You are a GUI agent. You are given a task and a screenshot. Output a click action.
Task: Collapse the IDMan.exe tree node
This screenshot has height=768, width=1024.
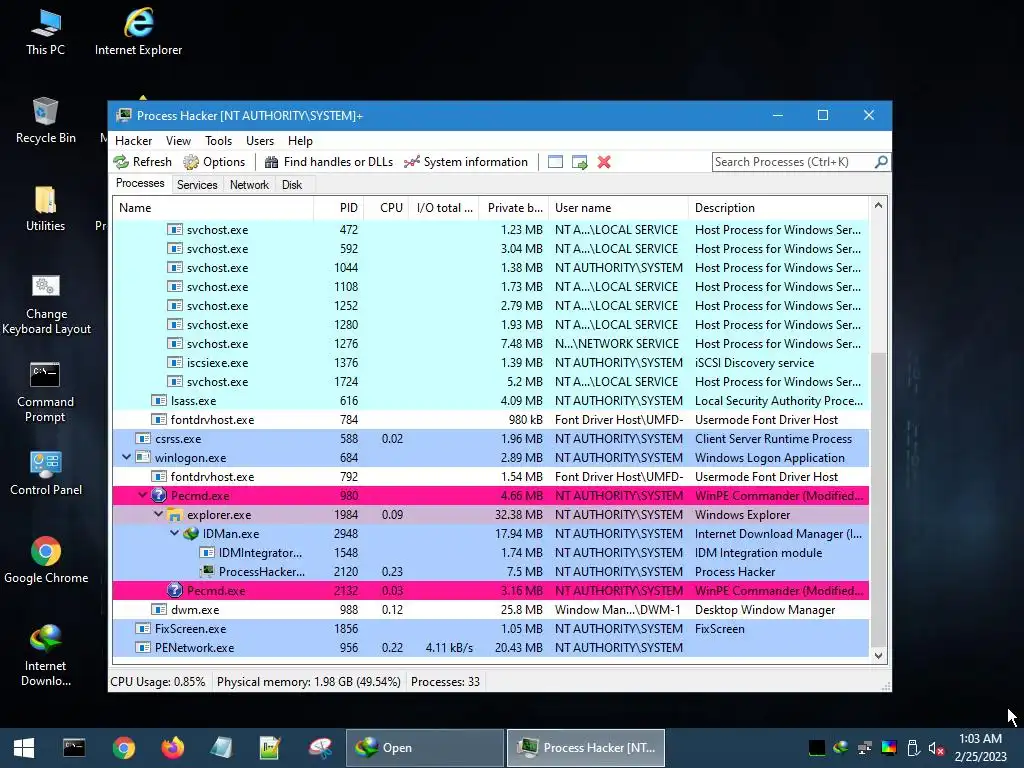pos(174,533)
